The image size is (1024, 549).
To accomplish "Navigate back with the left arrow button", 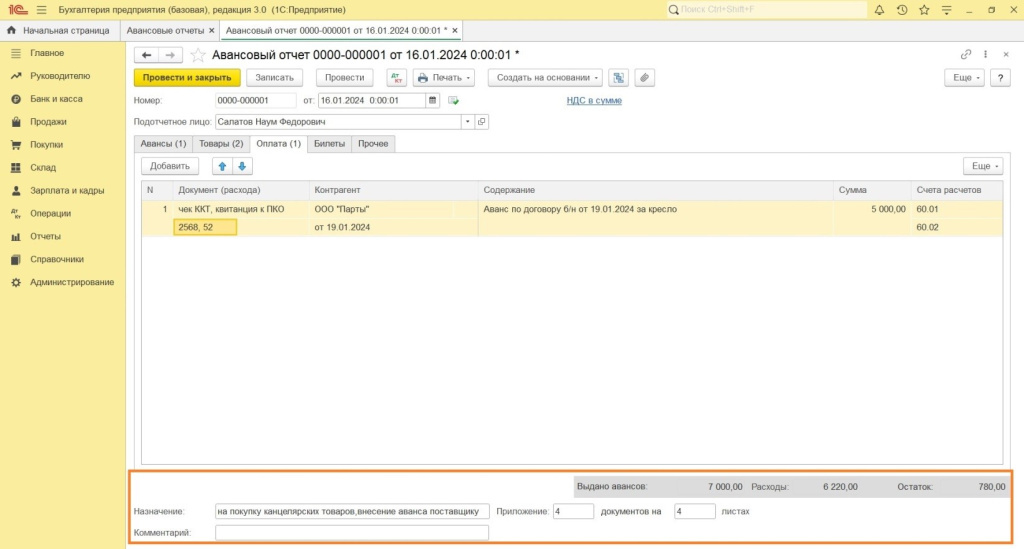I will (x=146, y=55).
